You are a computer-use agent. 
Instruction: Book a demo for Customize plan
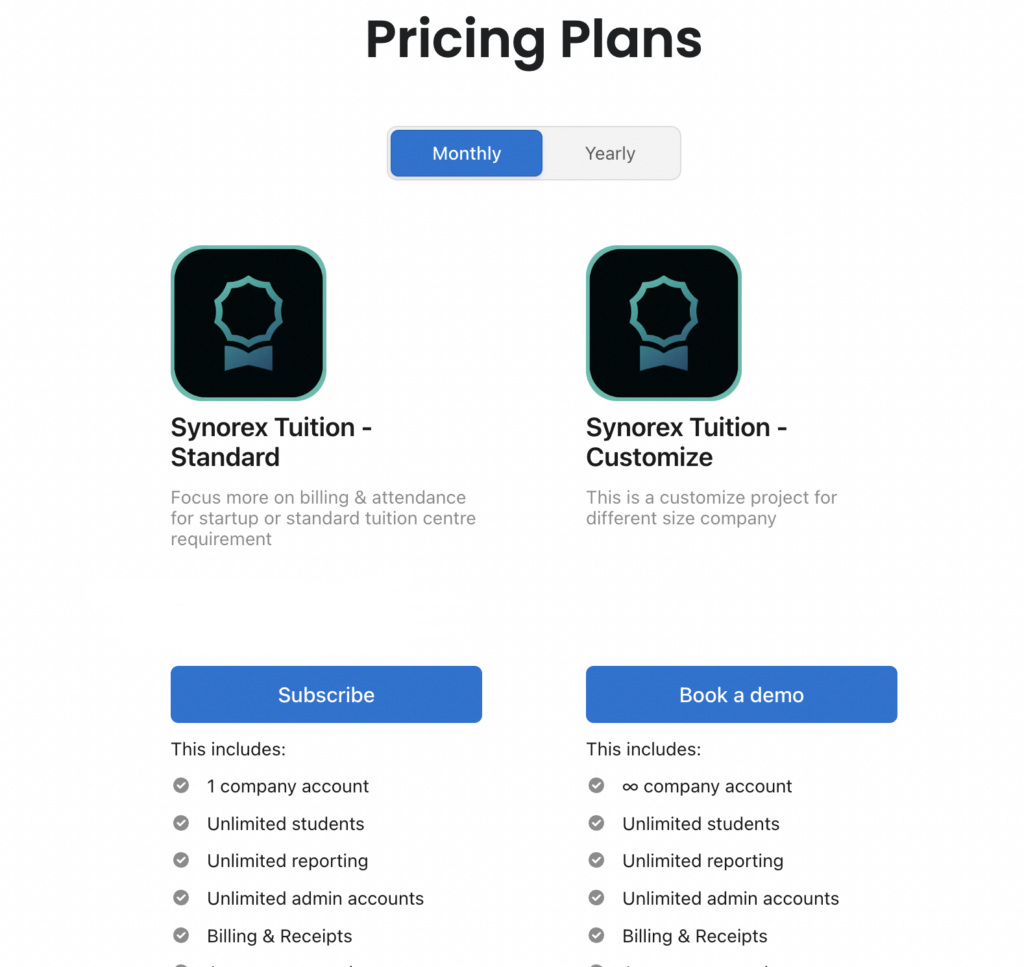(x=741, y=694)
